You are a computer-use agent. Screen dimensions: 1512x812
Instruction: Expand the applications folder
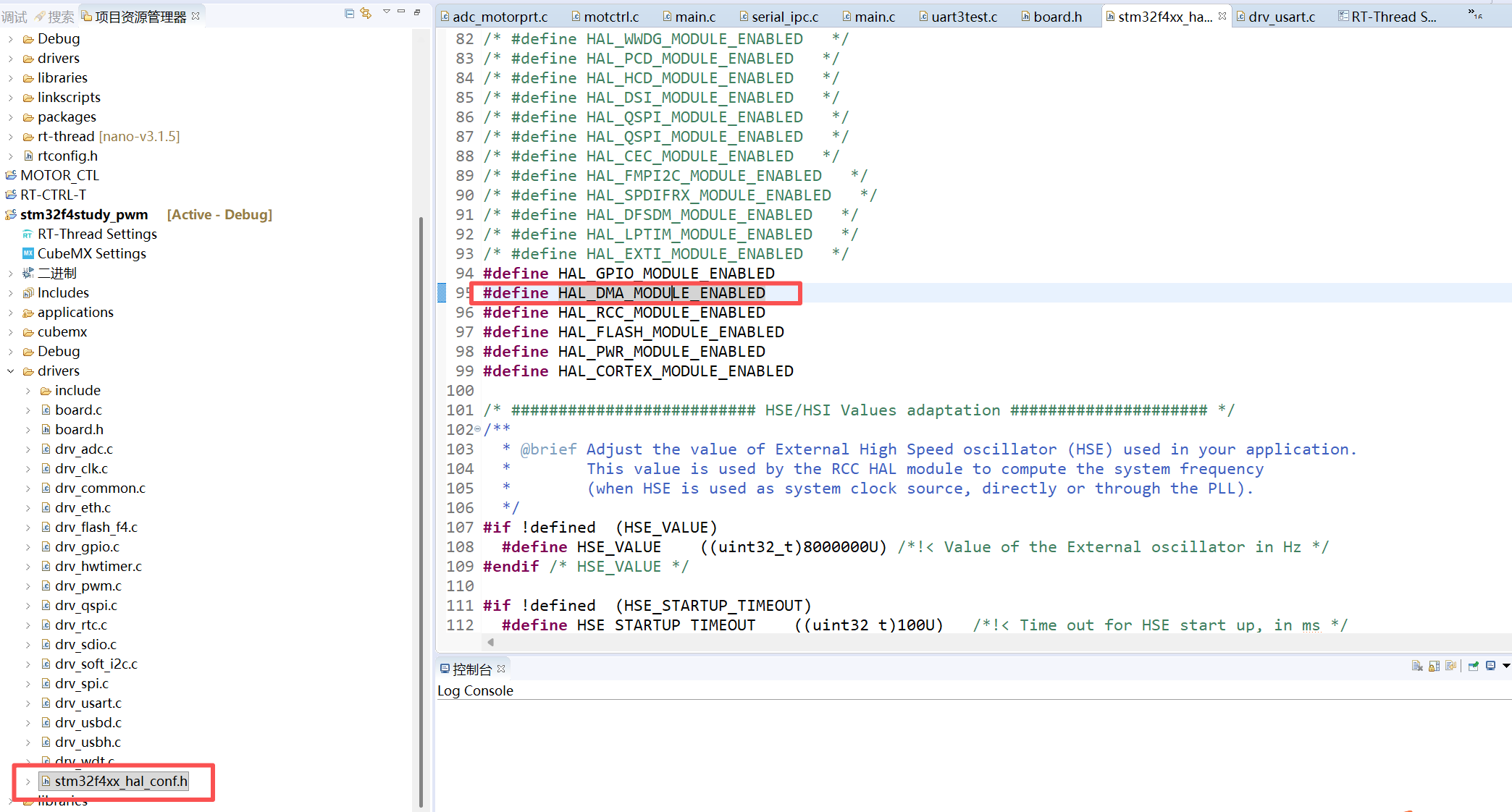[11, 312]
